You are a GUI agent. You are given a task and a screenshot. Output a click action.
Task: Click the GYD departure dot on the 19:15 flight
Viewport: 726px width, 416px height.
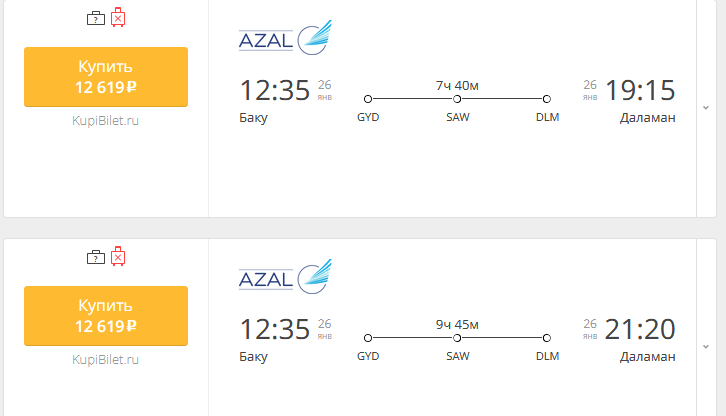coord(368,99)
